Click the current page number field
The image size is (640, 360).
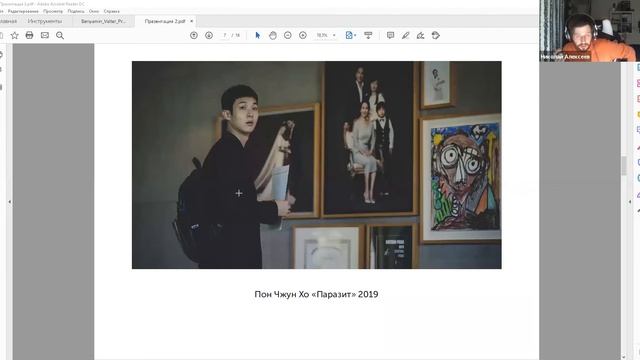coord(225,36)
